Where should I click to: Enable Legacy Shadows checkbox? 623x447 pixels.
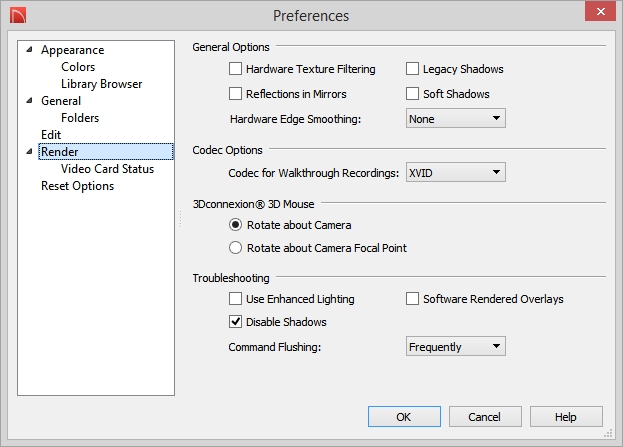pos(412,69)
